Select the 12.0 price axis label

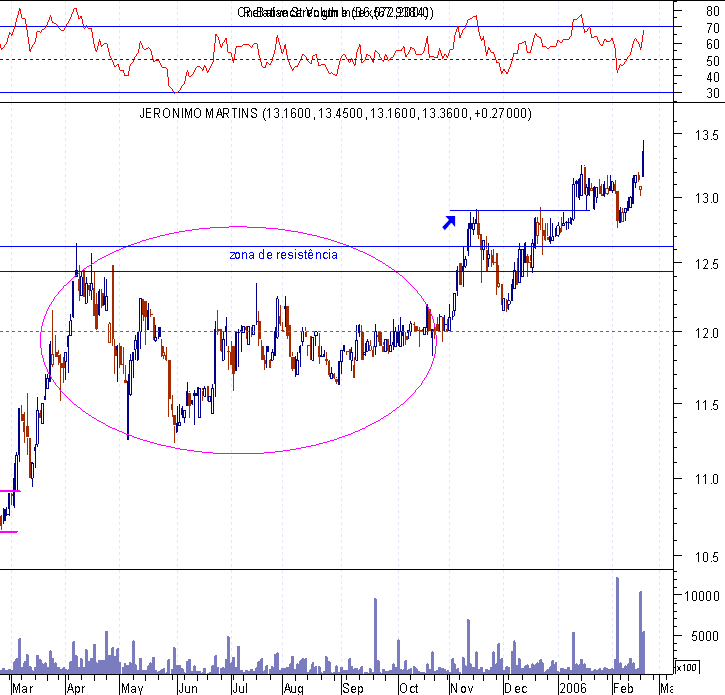[x=707, y=333]
